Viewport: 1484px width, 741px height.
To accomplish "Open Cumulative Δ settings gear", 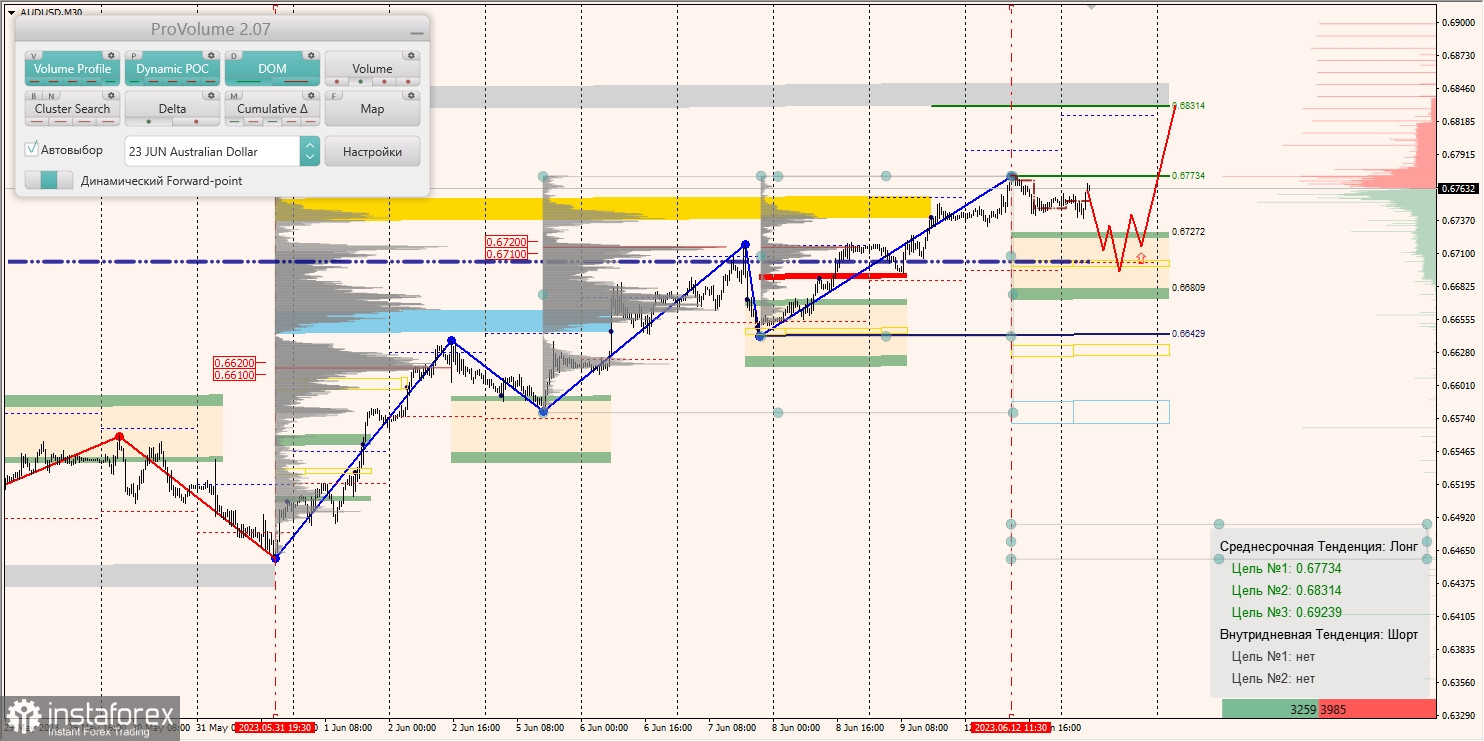I will click(312, 96).
